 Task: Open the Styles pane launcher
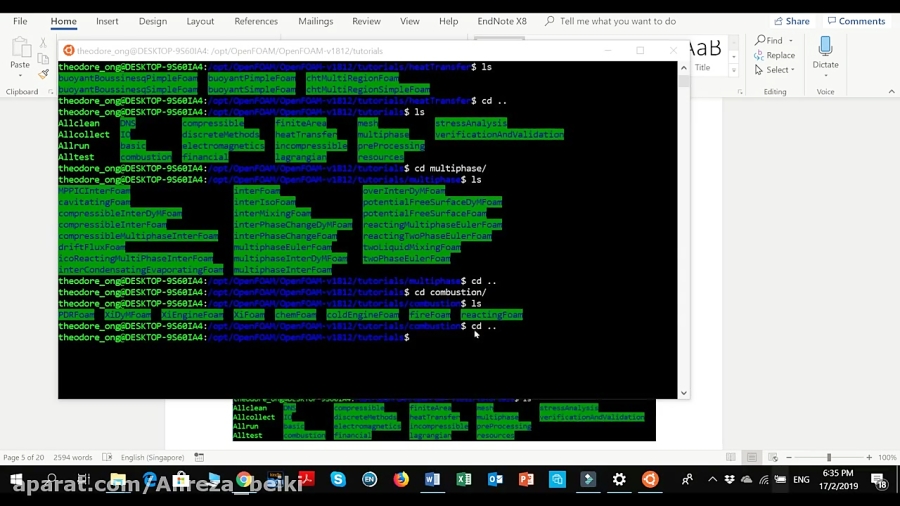(x=740, y=92)
